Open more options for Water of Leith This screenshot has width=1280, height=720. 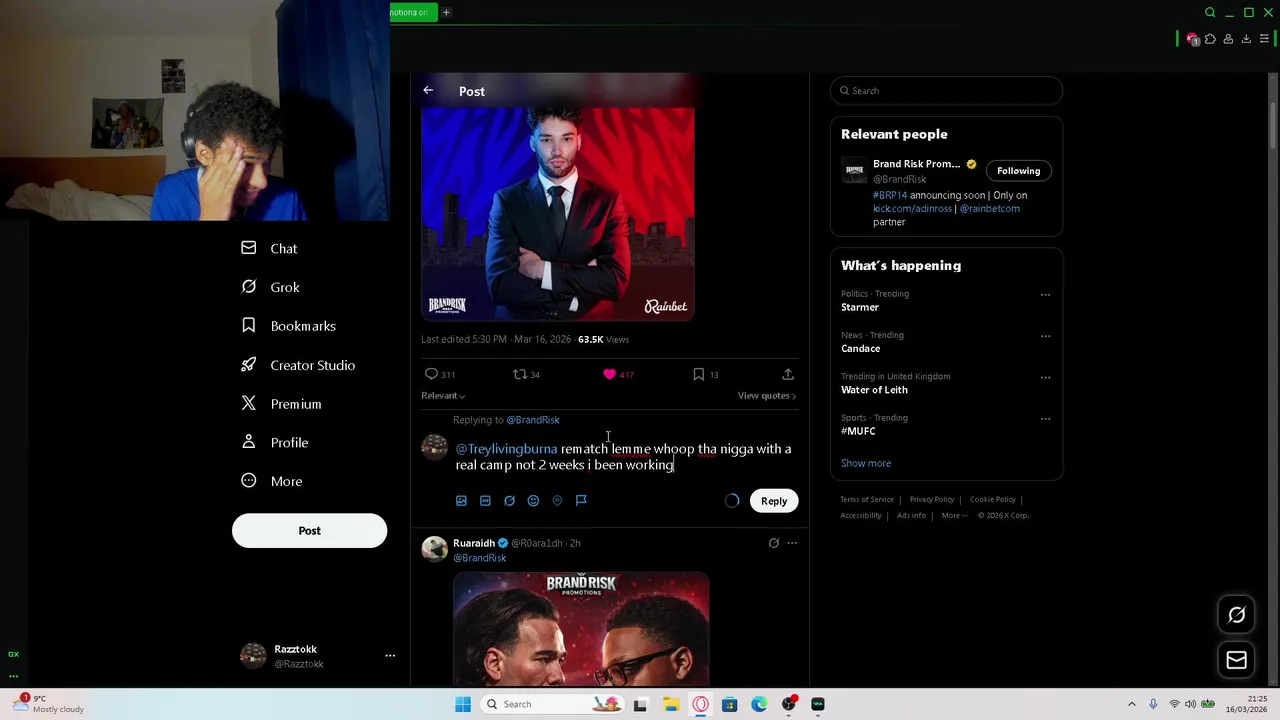click(1045, 377)
